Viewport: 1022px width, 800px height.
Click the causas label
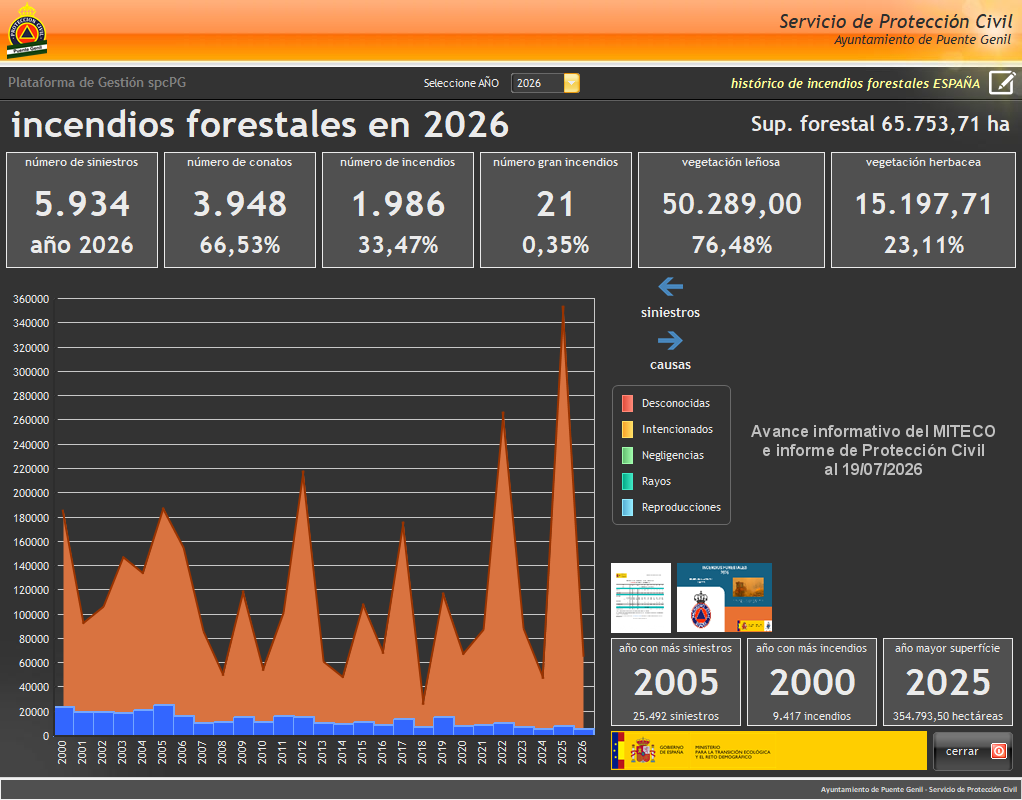(x=670, y=365)
